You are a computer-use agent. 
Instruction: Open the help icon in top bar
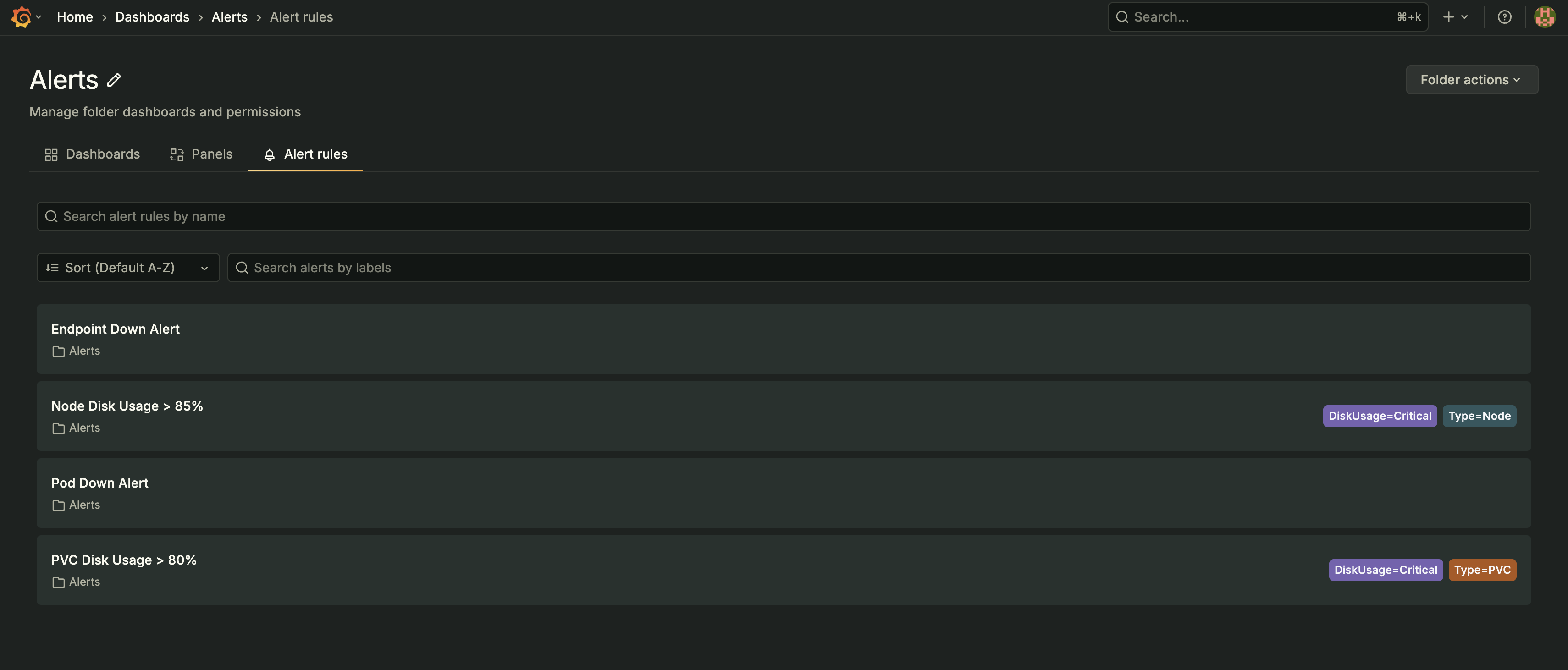(1505, 16)
